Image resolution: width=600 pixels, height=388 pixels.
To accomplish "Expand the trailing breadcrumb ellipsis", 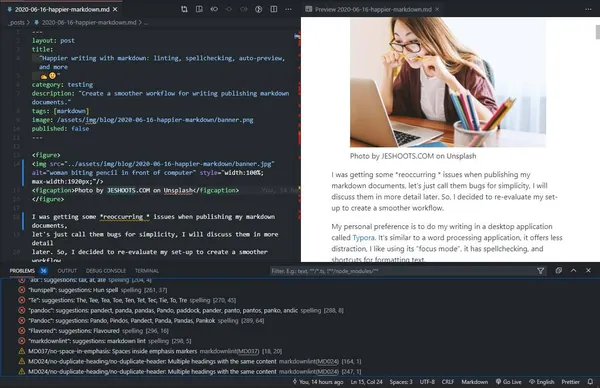I will (x=146, y=23).
